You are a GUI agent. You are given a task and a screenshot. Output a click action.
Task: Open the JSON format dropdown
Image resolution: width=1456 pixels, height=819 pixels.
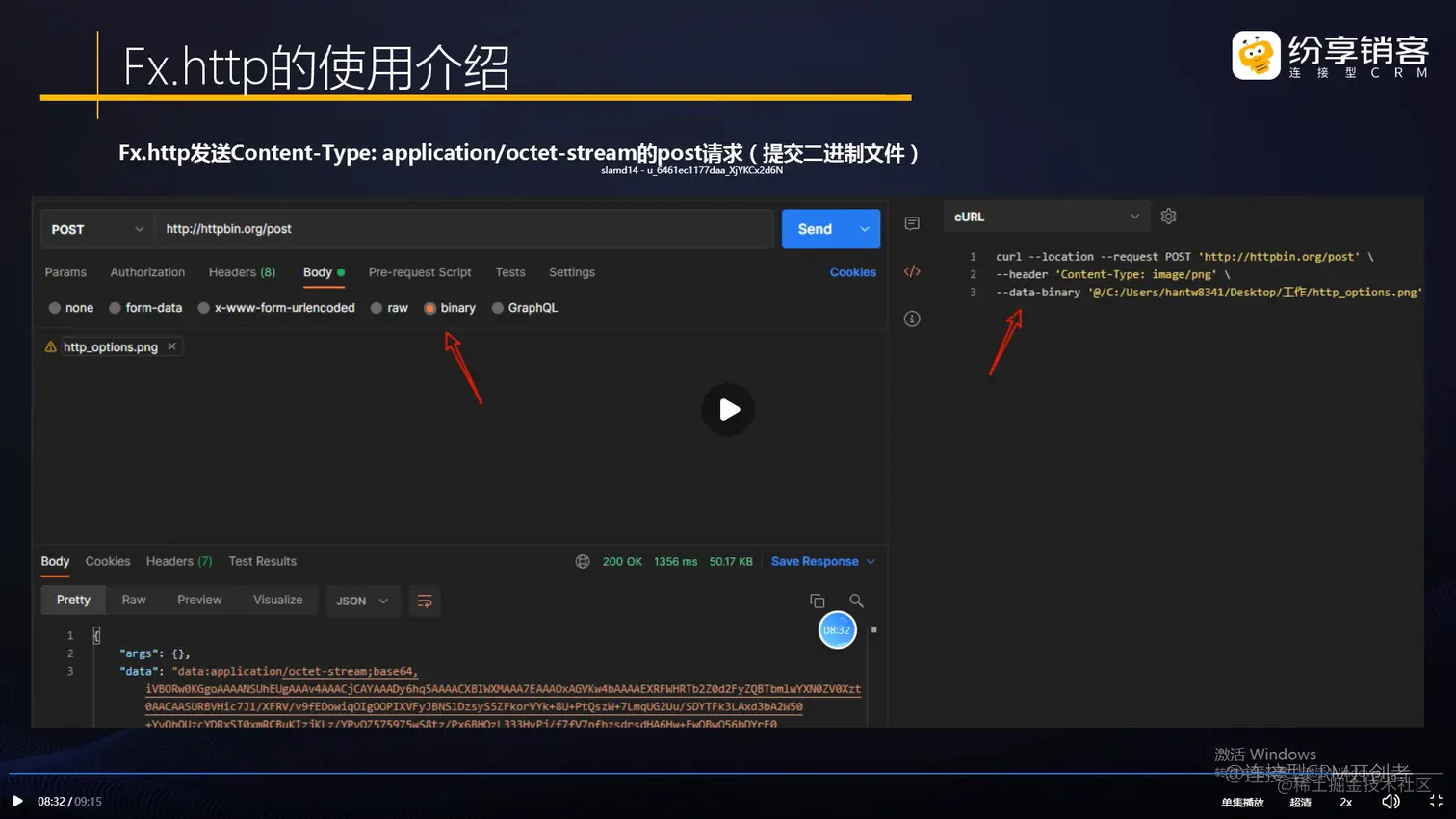pyautogui.click(x=362, y=601)
